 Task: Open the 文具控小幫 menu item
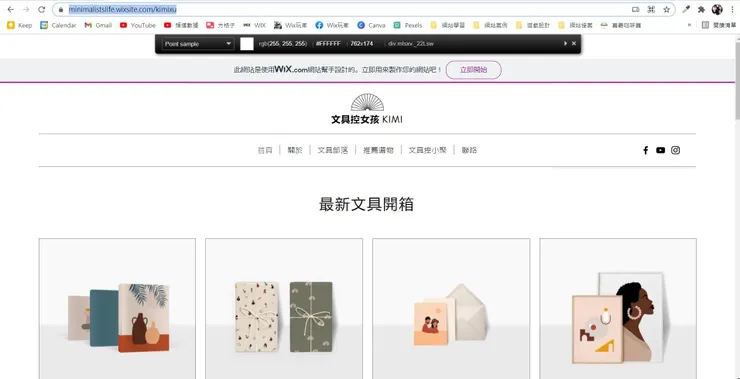[x=427, y=150]
